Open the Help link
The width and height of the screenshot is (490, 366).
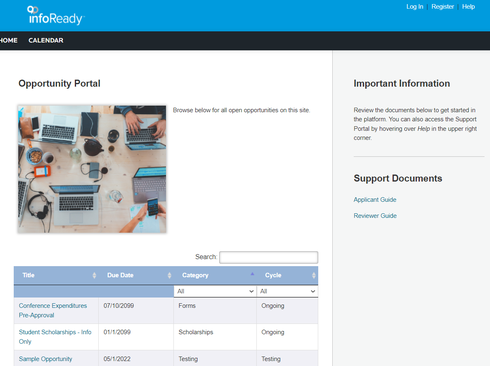coord(468,7)
